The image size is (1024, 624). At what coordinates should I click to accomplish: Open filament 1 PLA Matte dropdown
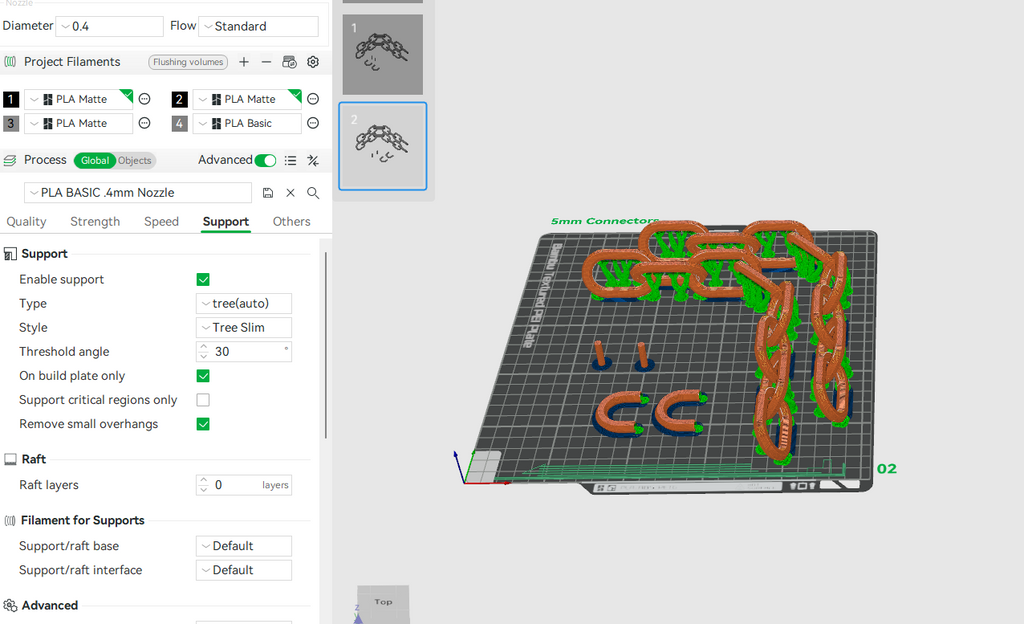[x=78, y=99]
